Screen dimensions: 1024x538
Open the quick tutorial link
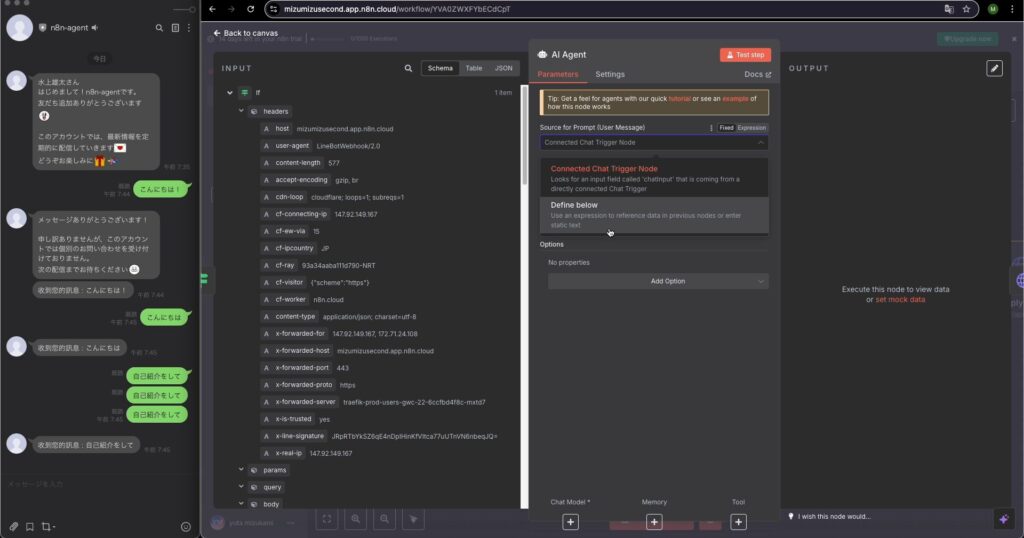679,99
